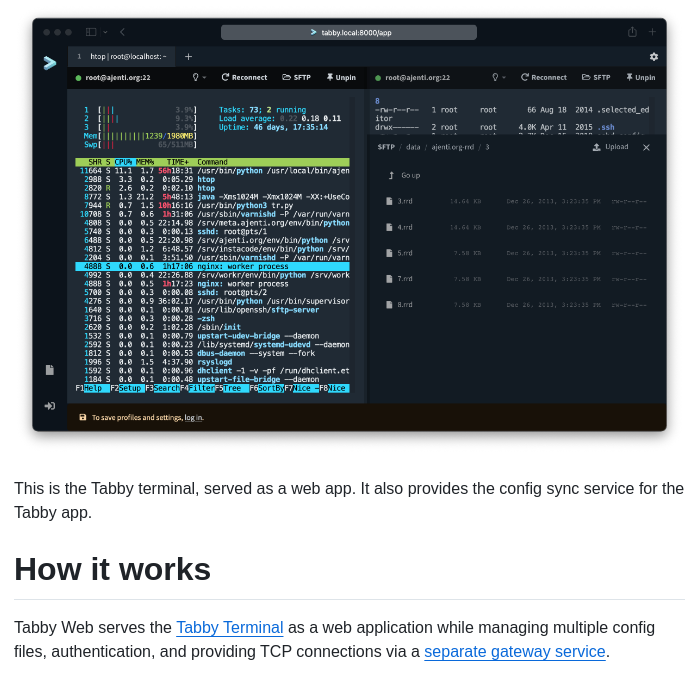Click the How it works heading
Image resolution: width=694 pixels, height=675 pixels.
click(112, 569)
